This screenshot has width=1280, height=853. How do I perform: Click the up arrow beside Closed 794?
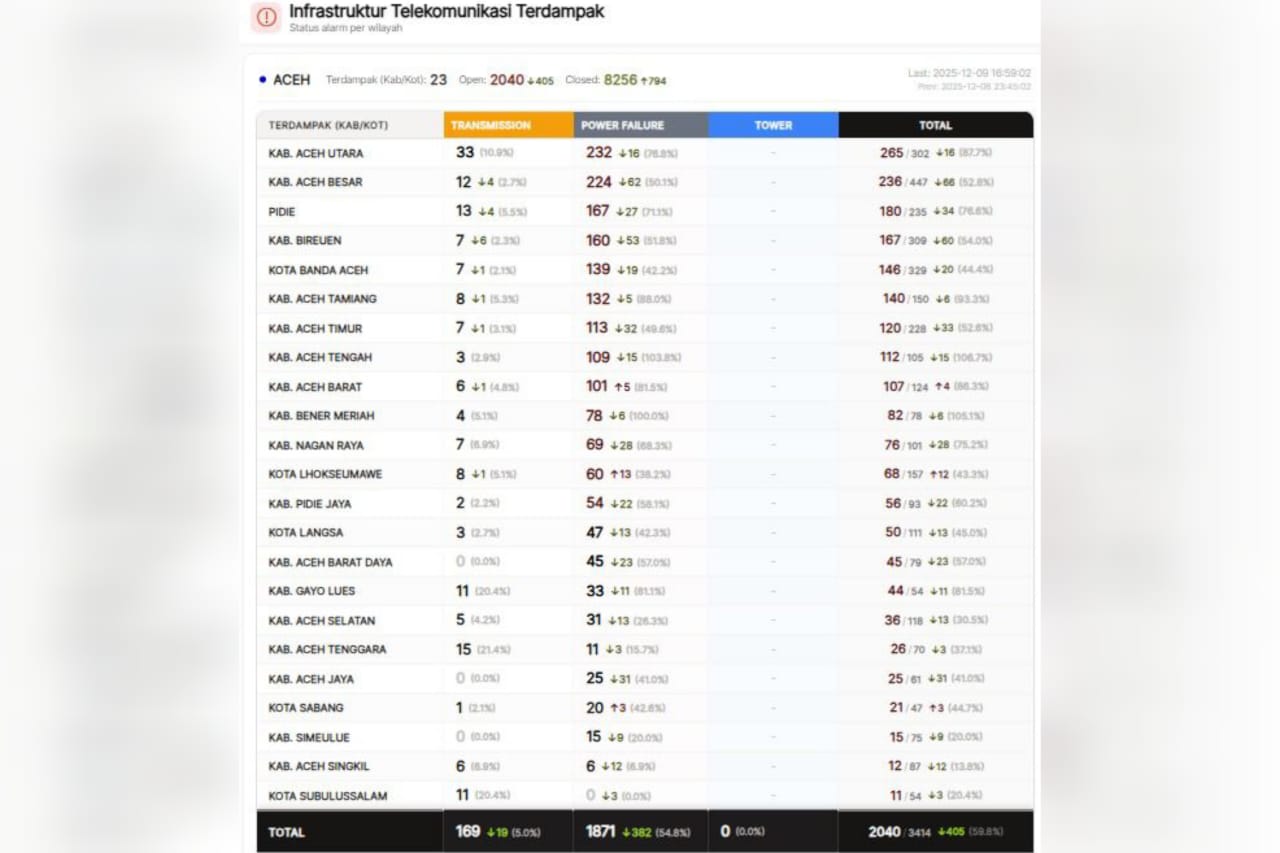pos(644,81)
